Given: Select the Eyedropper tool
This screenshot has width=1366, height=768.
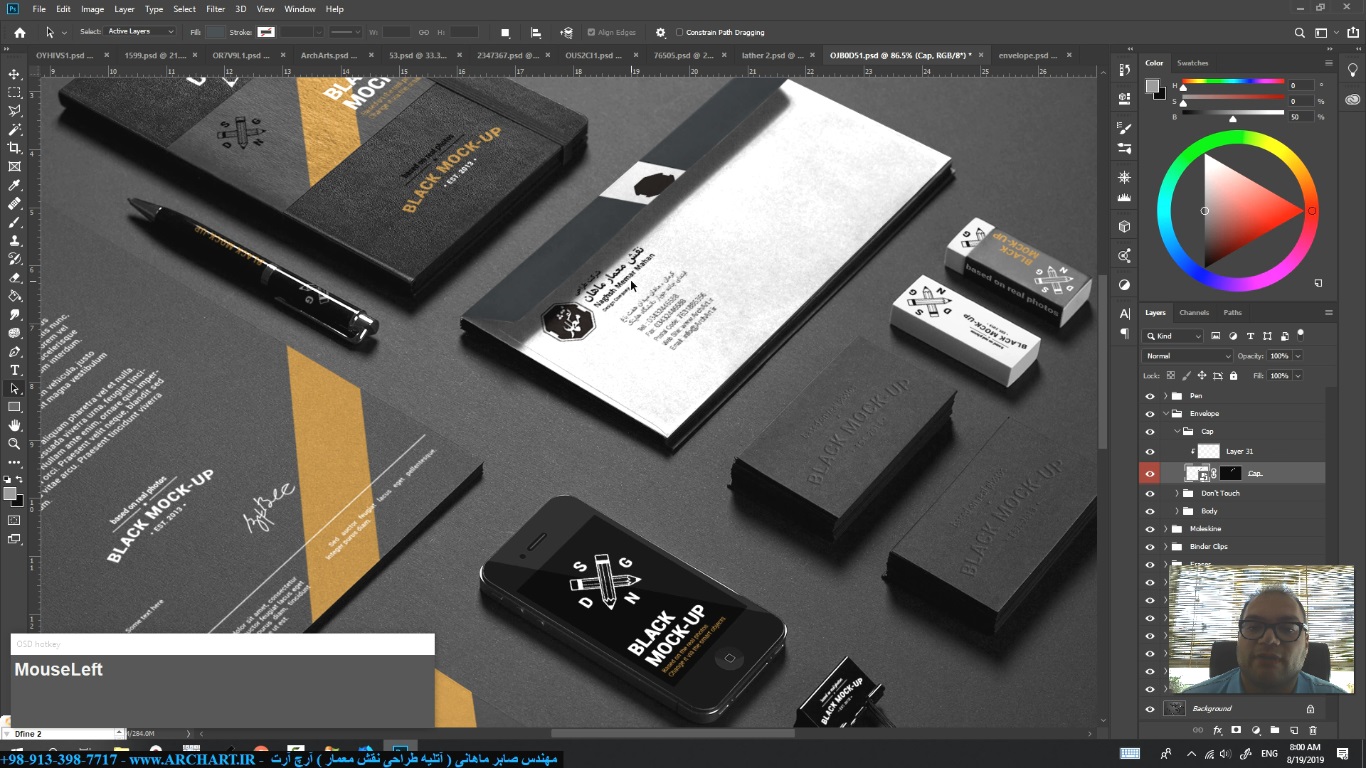Looking at the screenshot, I should coord(15,185).
